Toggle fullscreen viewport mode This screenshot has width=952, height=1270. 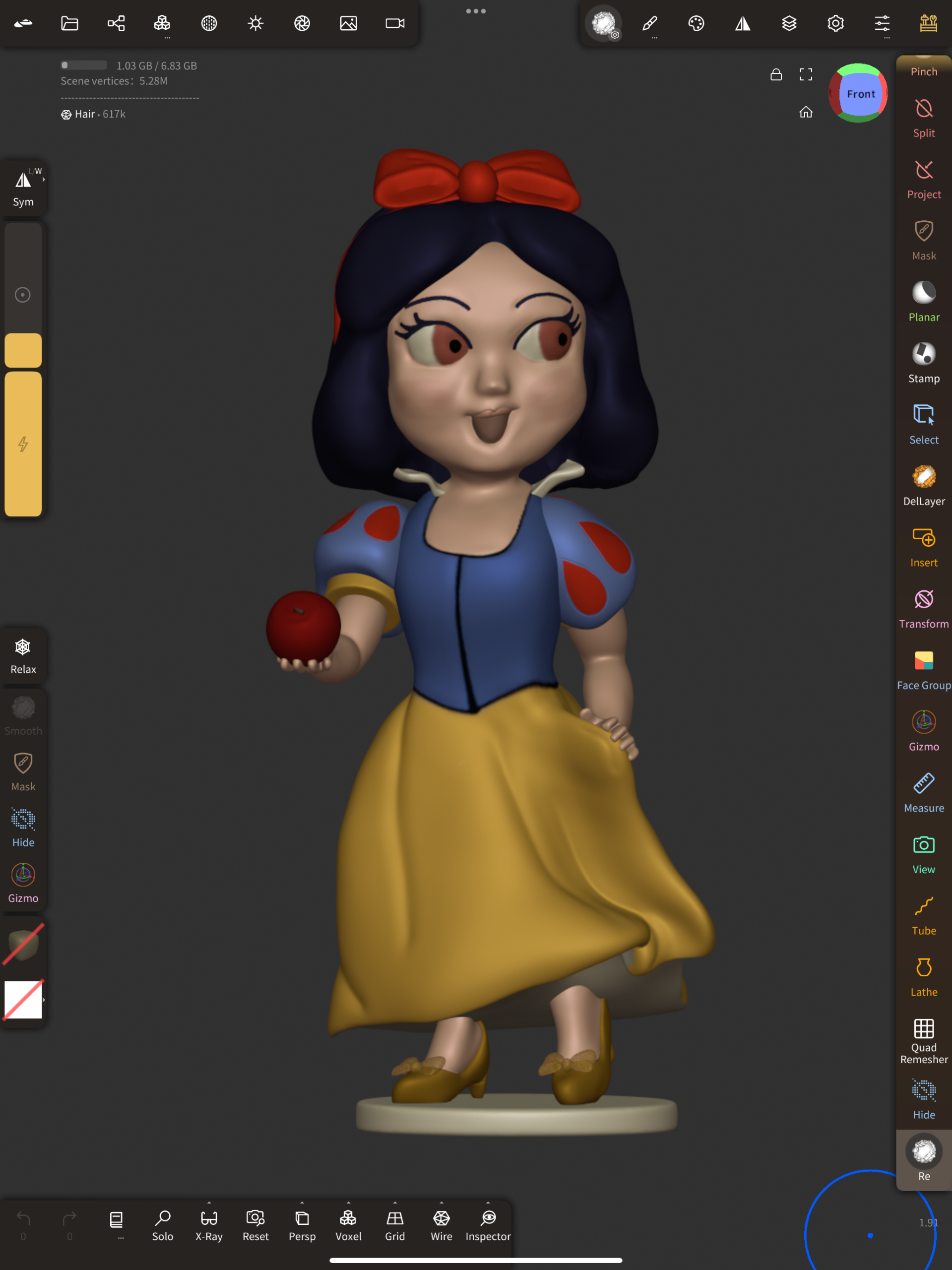click(806, 74)
